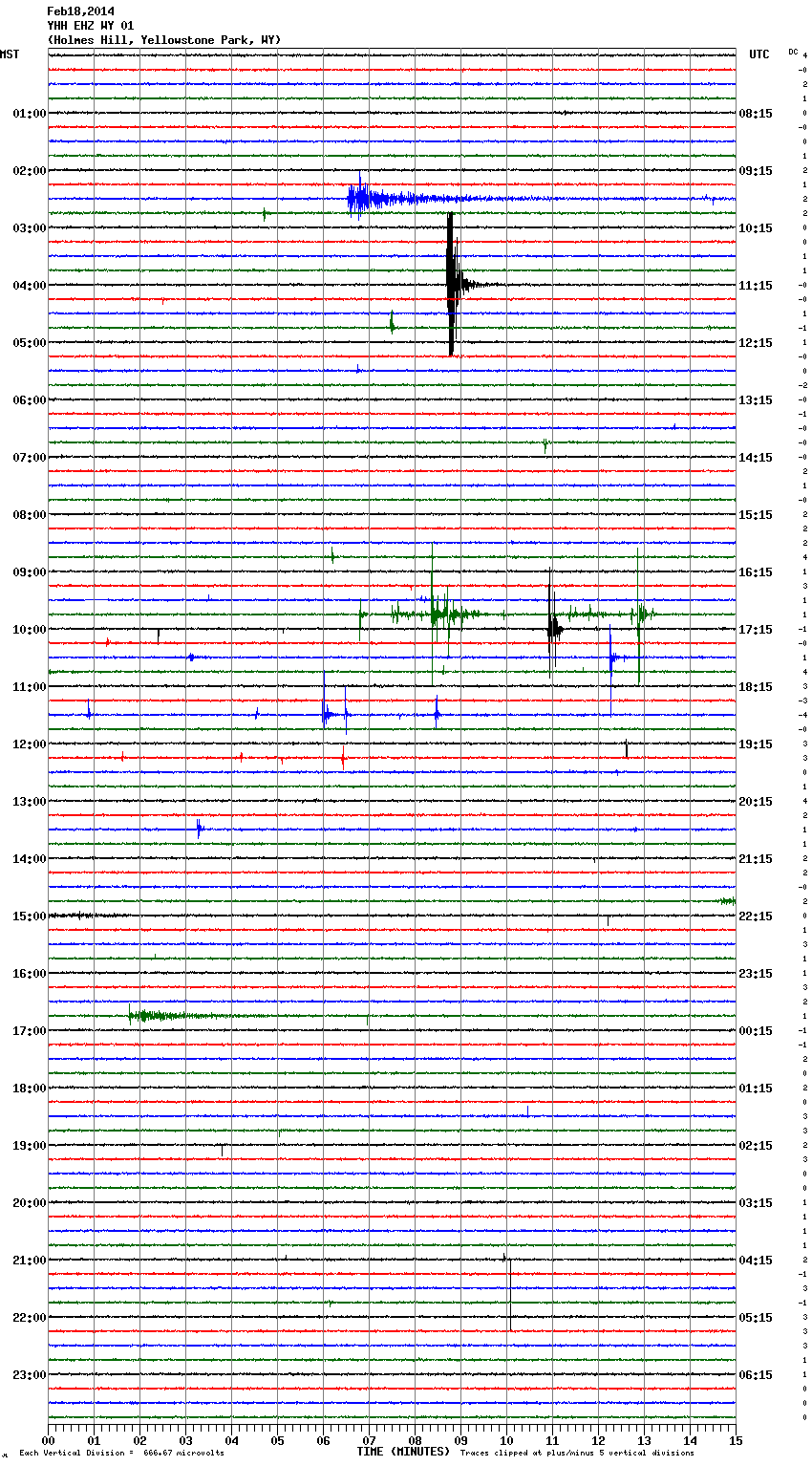812x1466 pixels.
Task: Select the 18:00 MST time label
Action: click(29, 1089)
